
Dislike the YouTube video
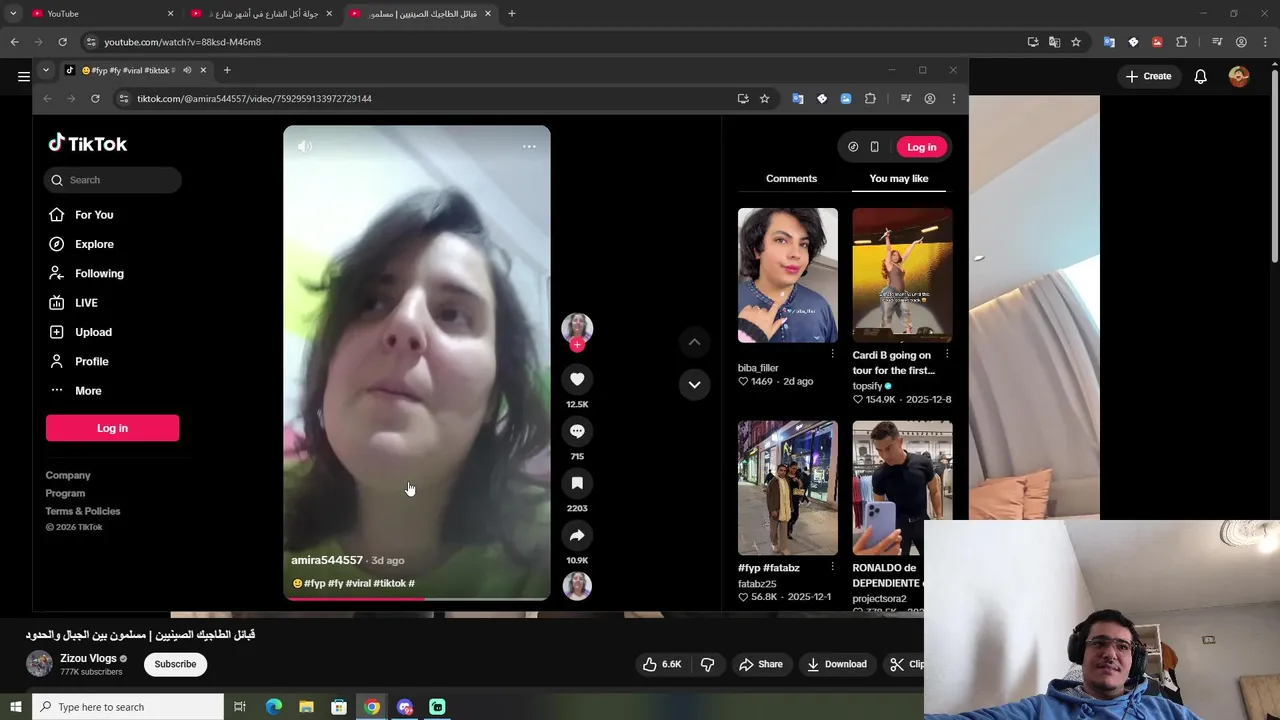708,664
